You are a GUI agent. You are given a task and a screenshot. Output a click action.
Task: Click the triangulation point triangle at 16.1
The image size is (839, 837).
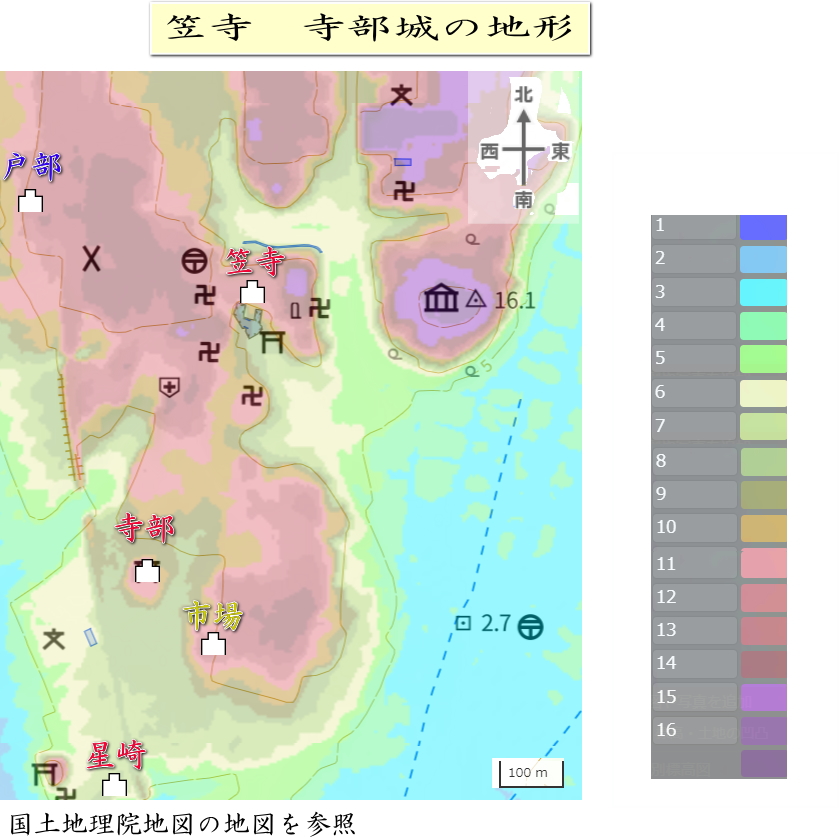point(475,299)
